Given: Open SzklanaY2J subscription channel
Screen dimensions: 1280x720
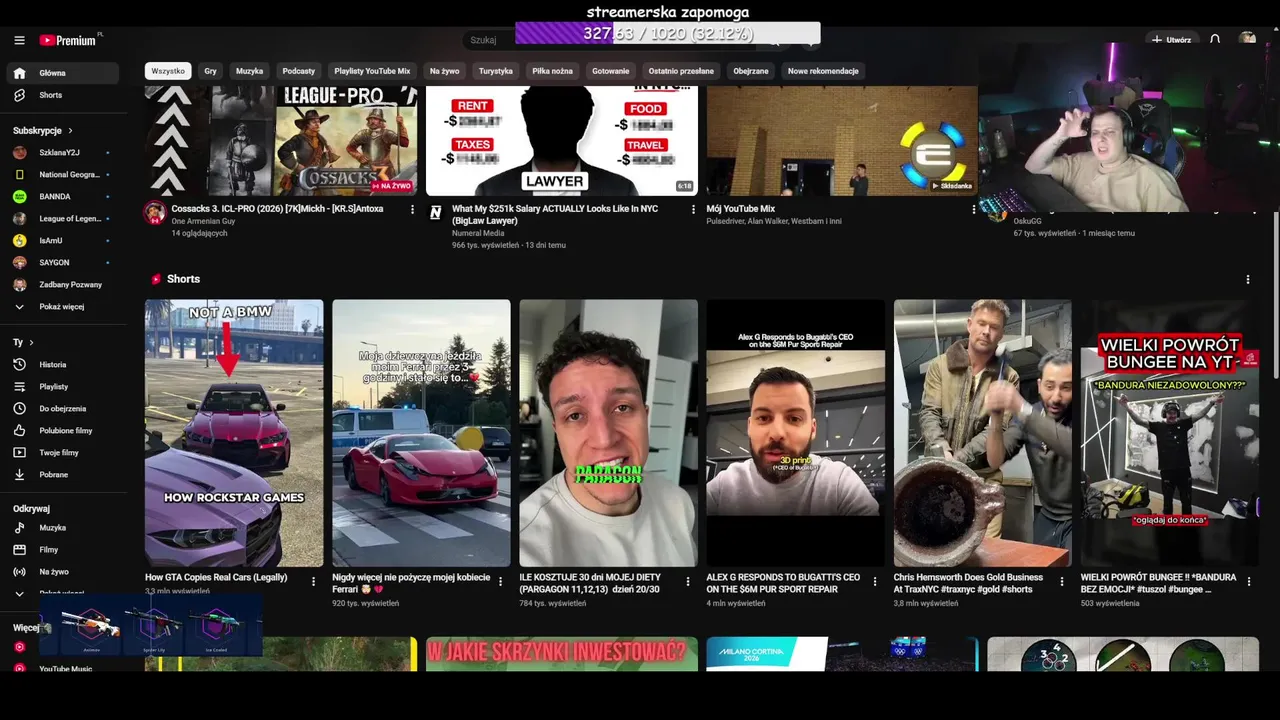Looking at the screenshot, I should (62, 153).
